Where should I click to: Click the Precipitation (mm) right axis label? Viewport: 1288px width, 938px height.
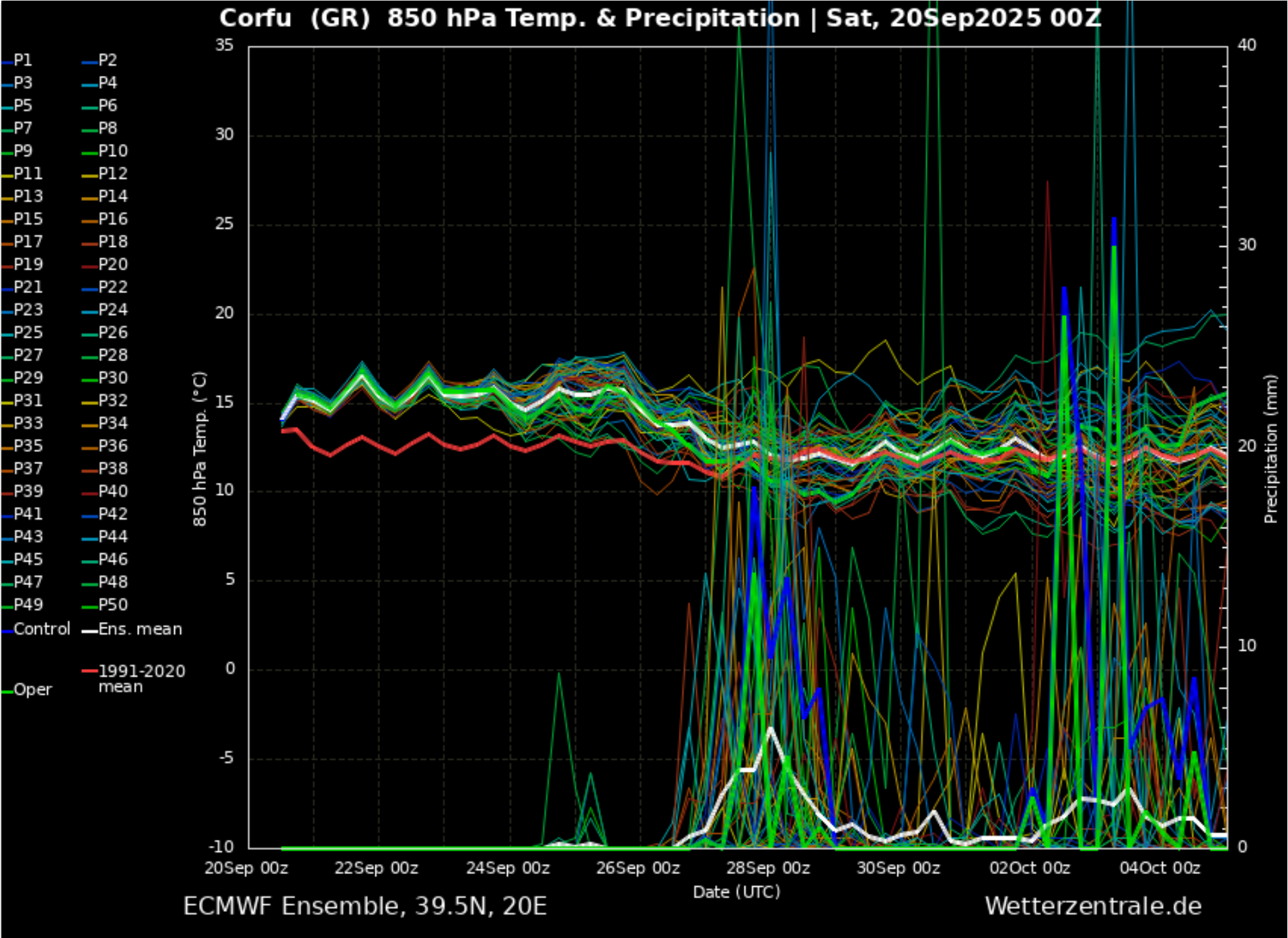(x=1270, y=449)
